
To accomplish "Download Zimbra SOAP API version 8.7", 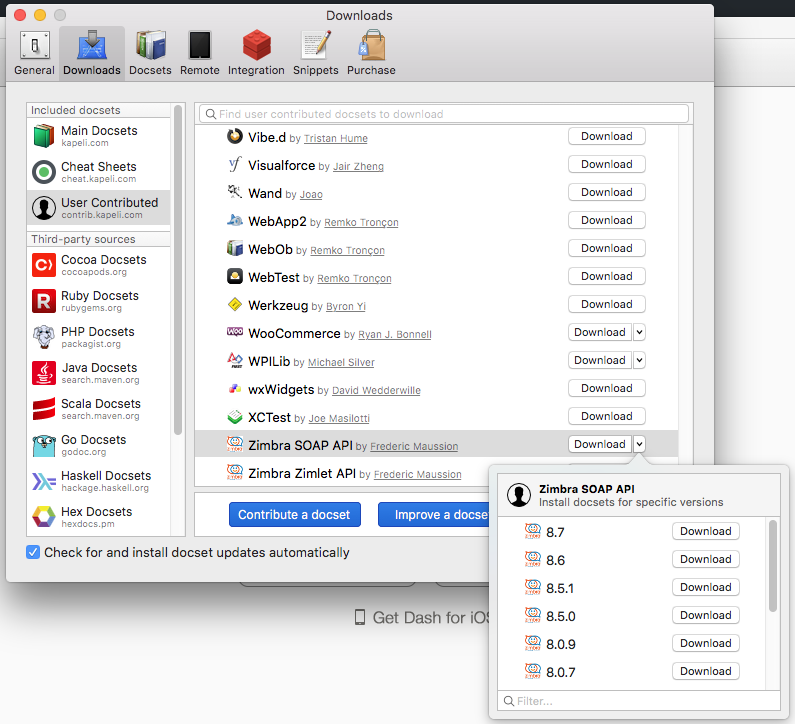I will [705, 531].
